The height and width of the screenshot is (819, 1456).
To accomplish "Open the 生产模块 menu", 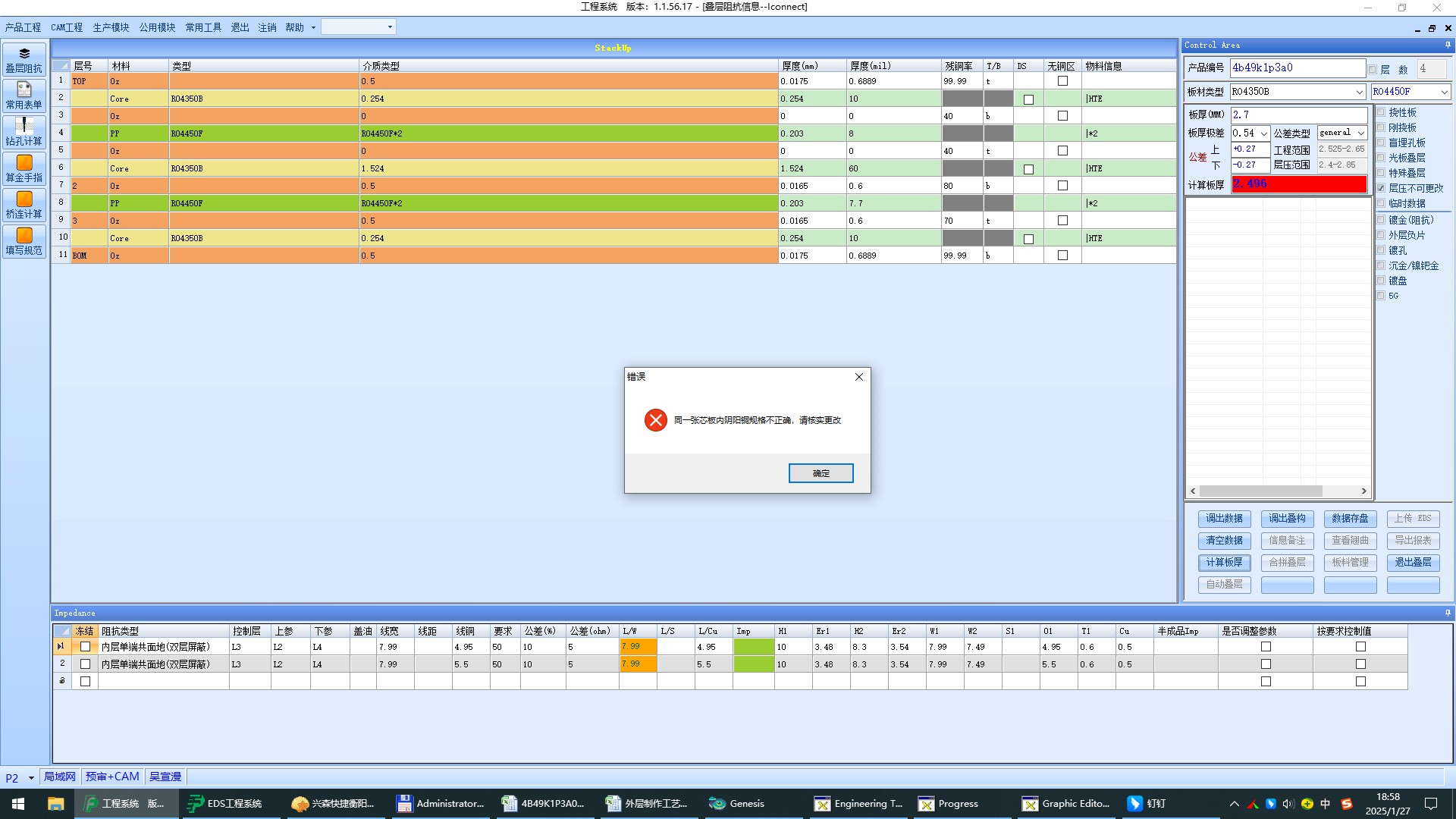I will (111, 27).
